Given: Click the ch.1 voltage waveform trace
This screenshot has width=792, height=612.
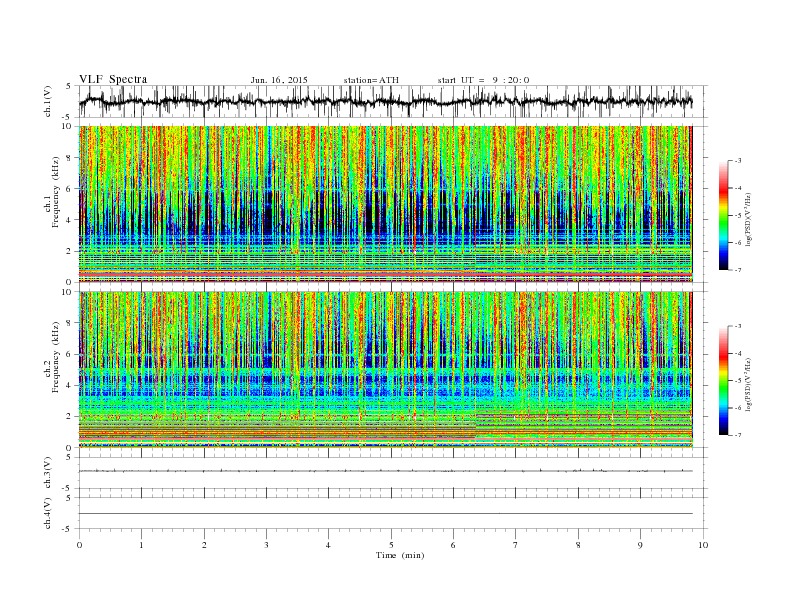Looking at the screenshot, I should (x=385, y=101).
